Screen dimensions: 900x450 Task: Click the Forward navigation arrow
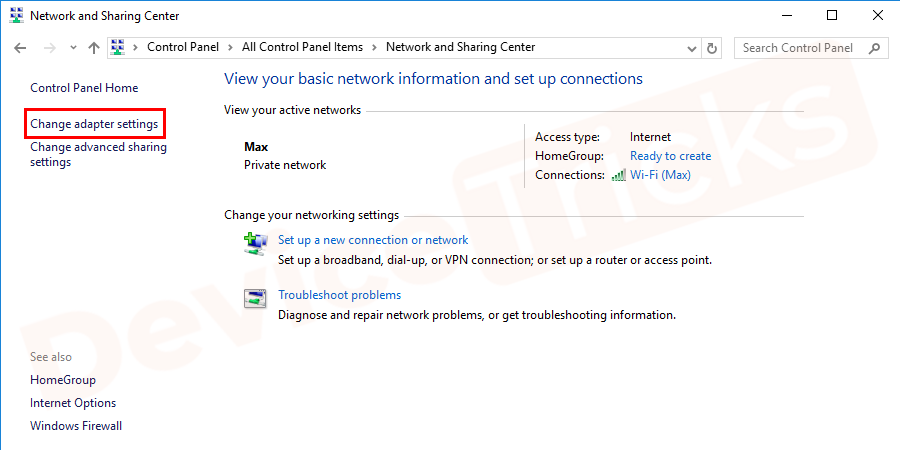pyautogui.click(x=47, y=48)
